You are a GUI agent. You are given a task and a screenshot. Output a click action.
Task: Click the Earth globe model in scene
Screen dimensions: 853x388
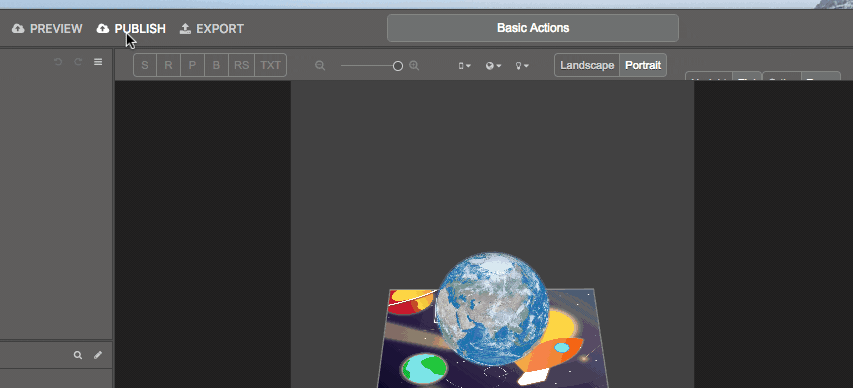tap(492, 309)
